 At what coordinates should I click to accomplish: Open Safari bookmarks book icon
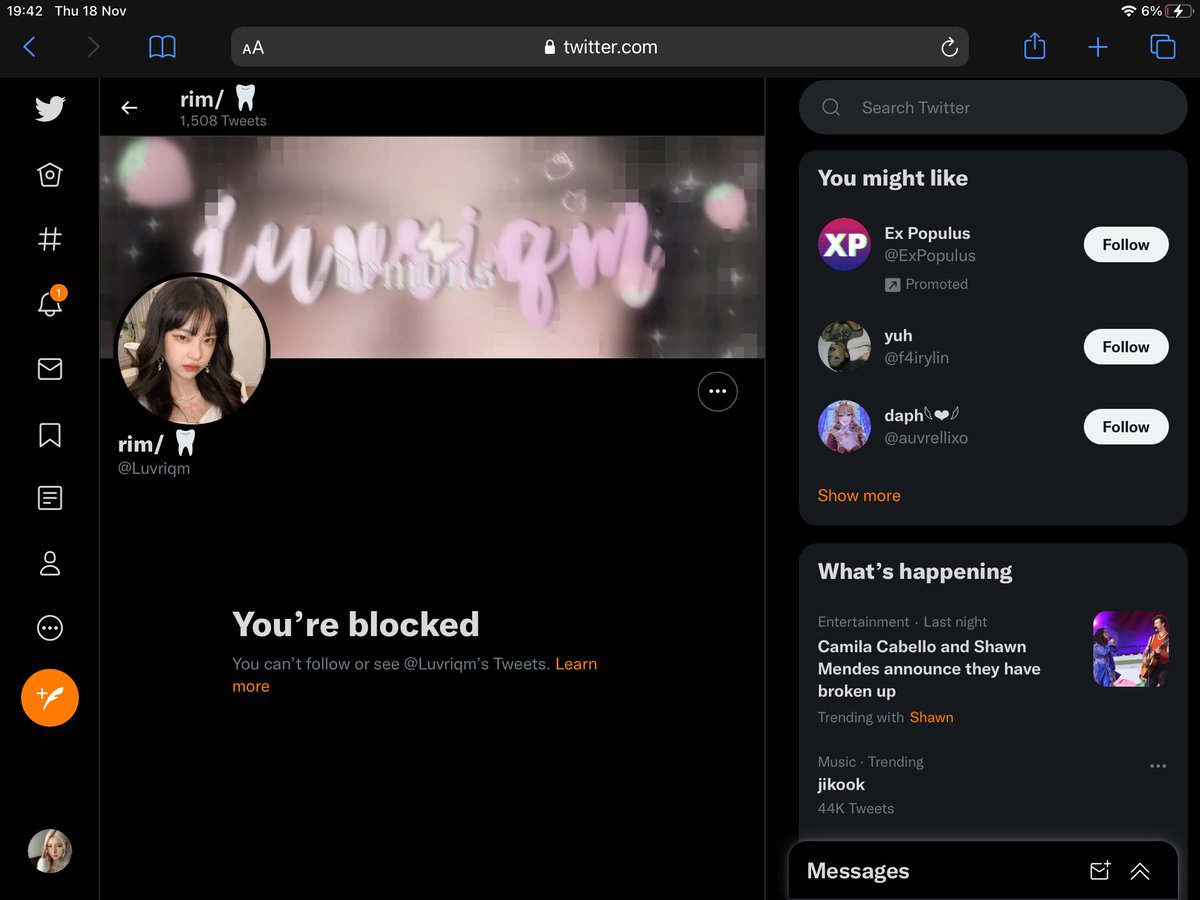pyautogui.click(x=162, y=46)
